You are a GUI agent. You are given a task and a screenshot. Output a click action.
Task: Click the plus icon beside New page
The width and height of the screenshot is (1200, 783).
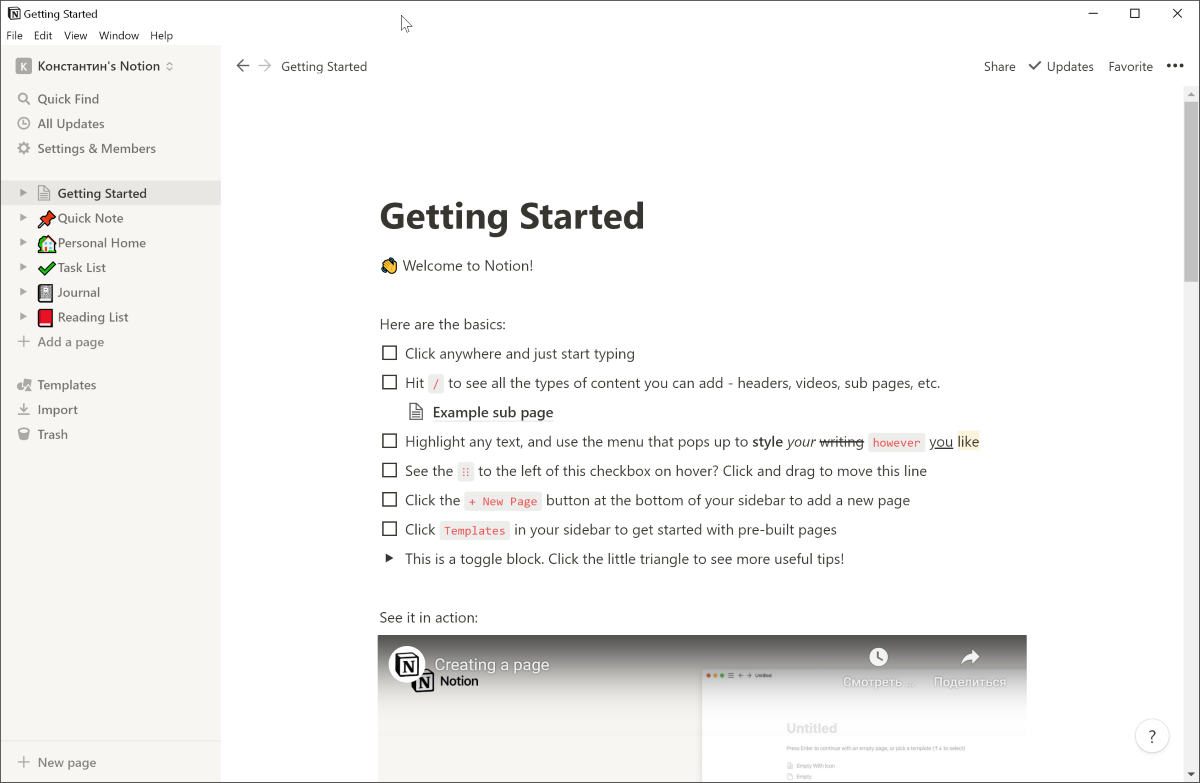[x=24, y=762]
